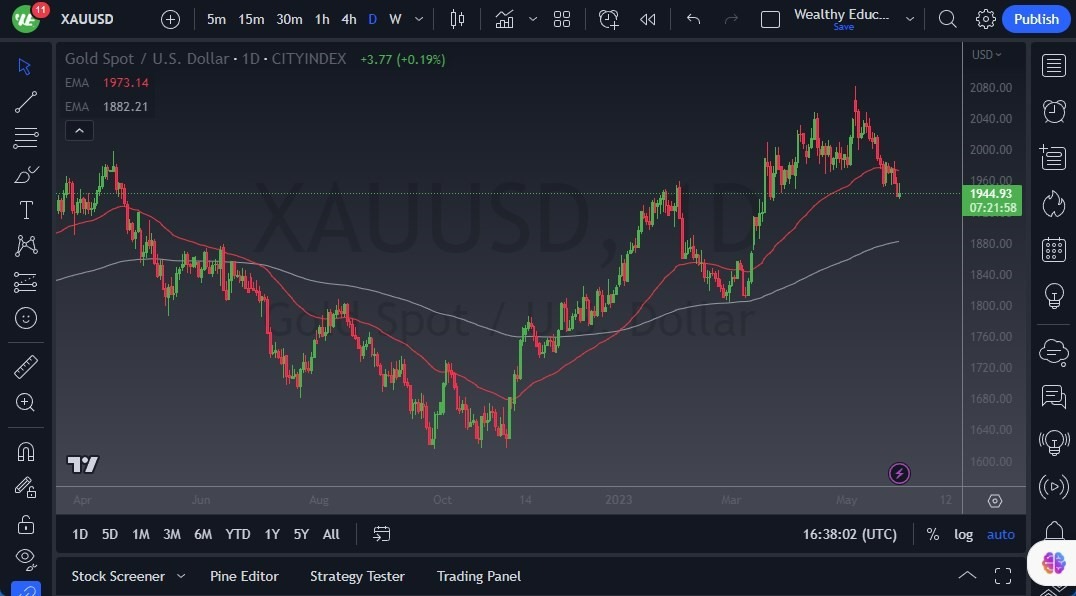Viewport: 1076px width, 596px height.
Task: Open the Strategy Tester tab
Action: (357, 576)
